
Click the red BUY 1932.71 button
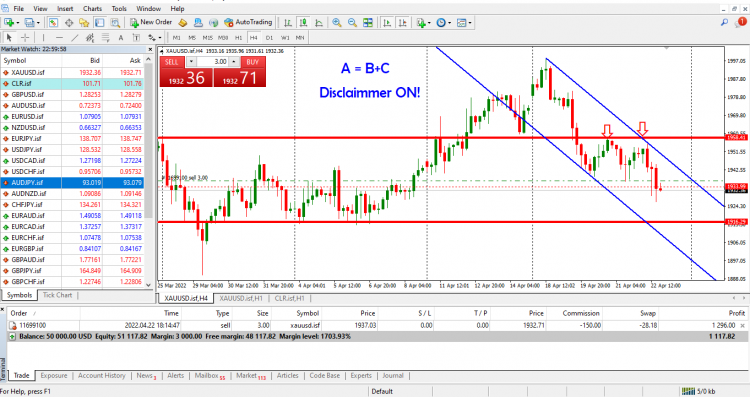click(239, 72)
